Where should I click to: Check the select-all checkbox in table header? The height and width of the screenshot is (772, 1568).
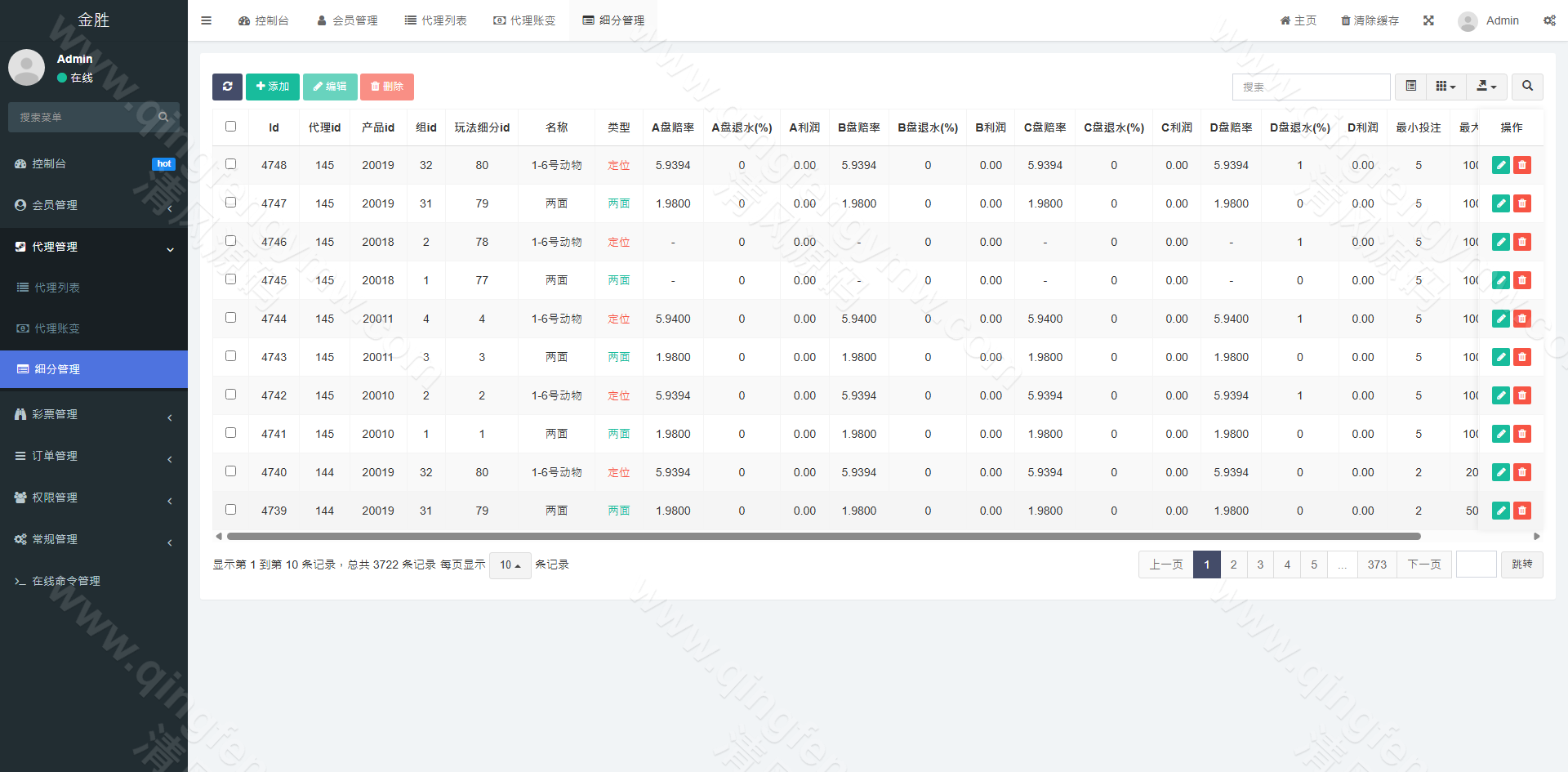click(231, 127)
